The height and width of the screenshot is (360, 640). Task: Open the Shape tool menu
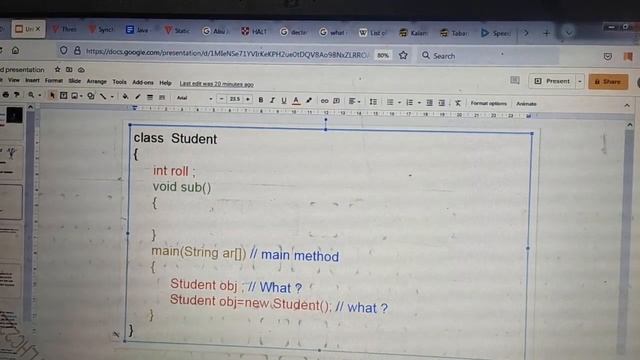[x=91, y=96]
